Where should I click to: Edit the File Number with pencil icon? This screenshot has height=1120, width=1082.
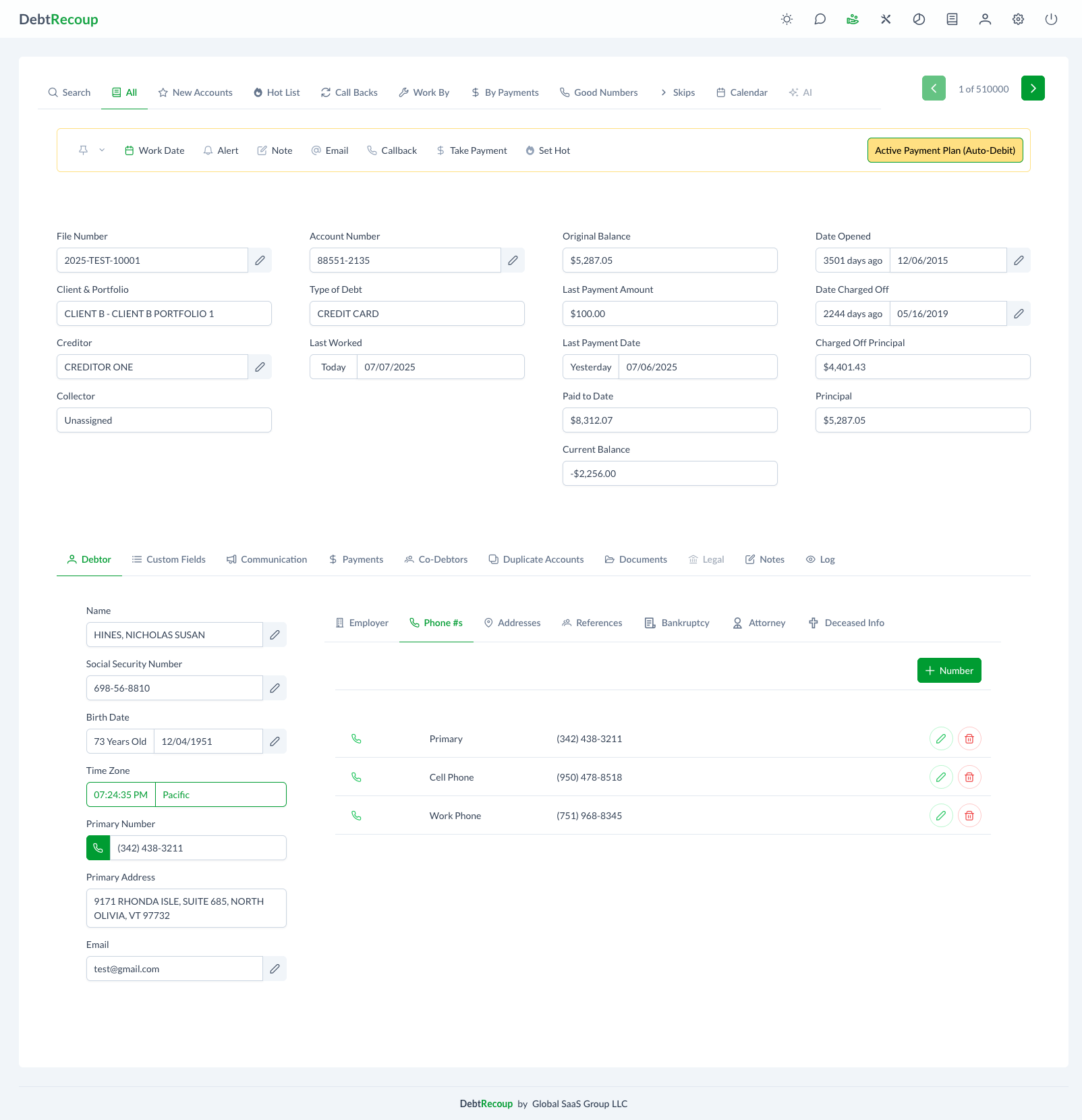pos(260,260)
